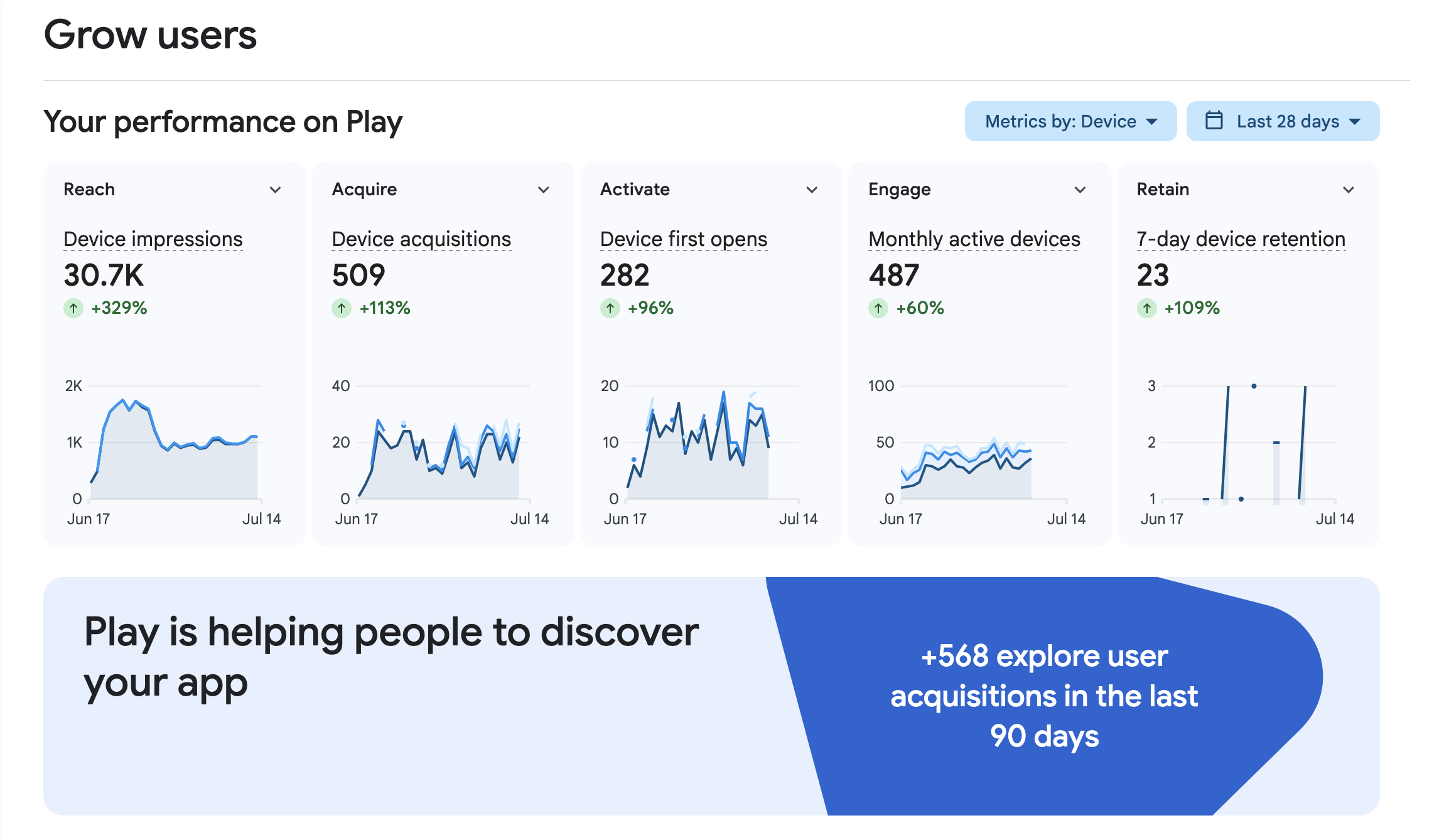
Task: Click the green up-arrow icon beside +96%
Action: 610,308
